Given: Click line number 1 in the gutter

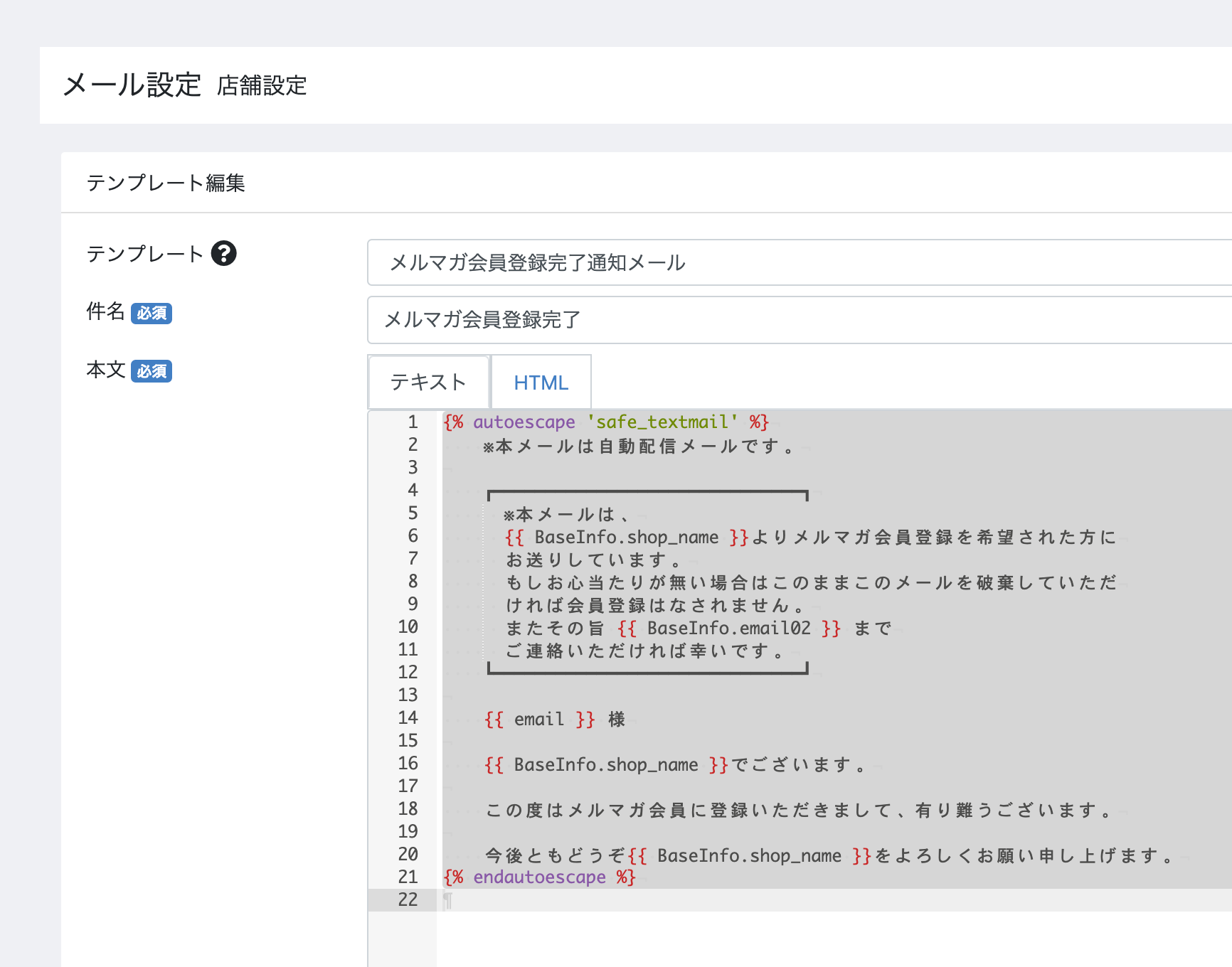Looking at the screenshot, I should click(x=413, y=422).
